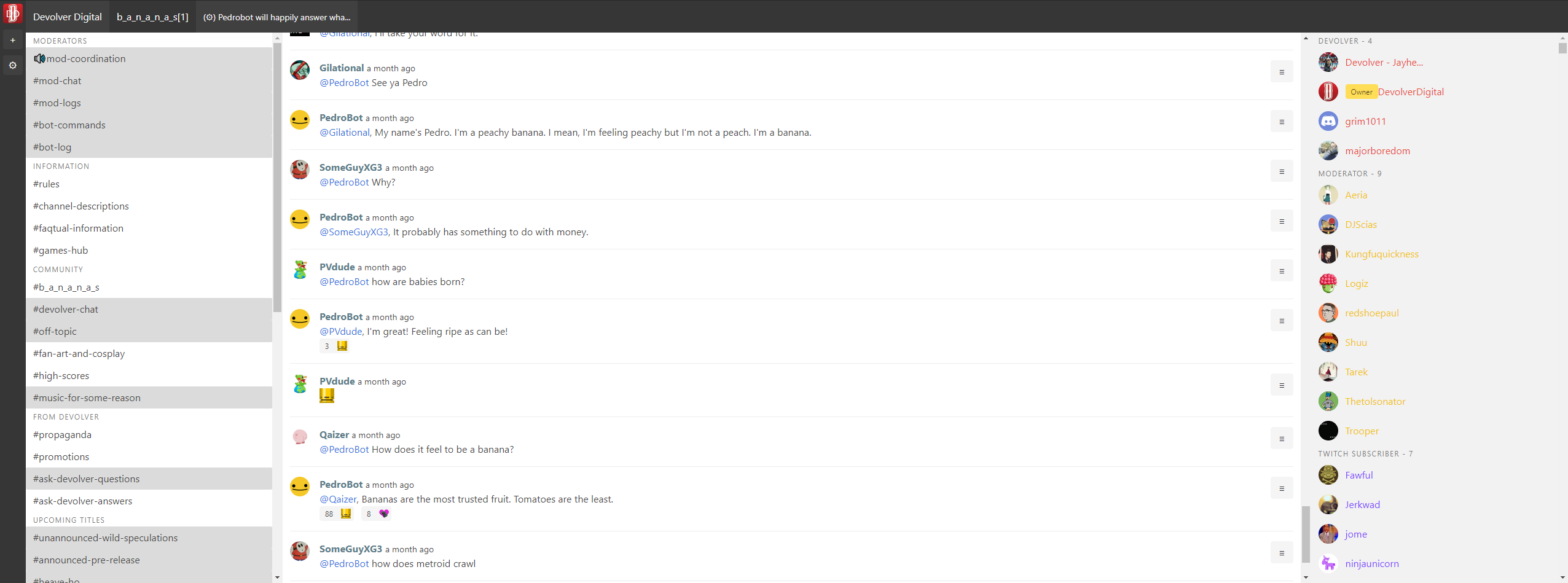This screenshot has height=583, width=1568.
Task: Open menu for PedroBot's 'most trusted fruit' message
Action: point(1281,488)
